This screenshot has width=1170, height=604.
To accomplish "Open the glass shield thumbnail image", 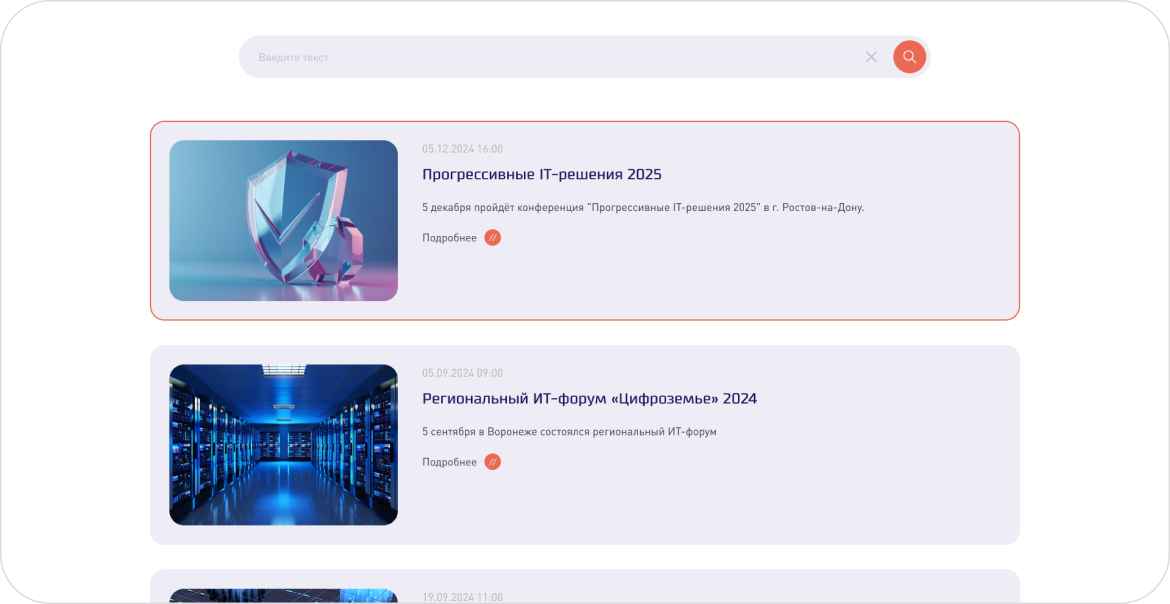I will pyautogui.click(x=283, y=220).
